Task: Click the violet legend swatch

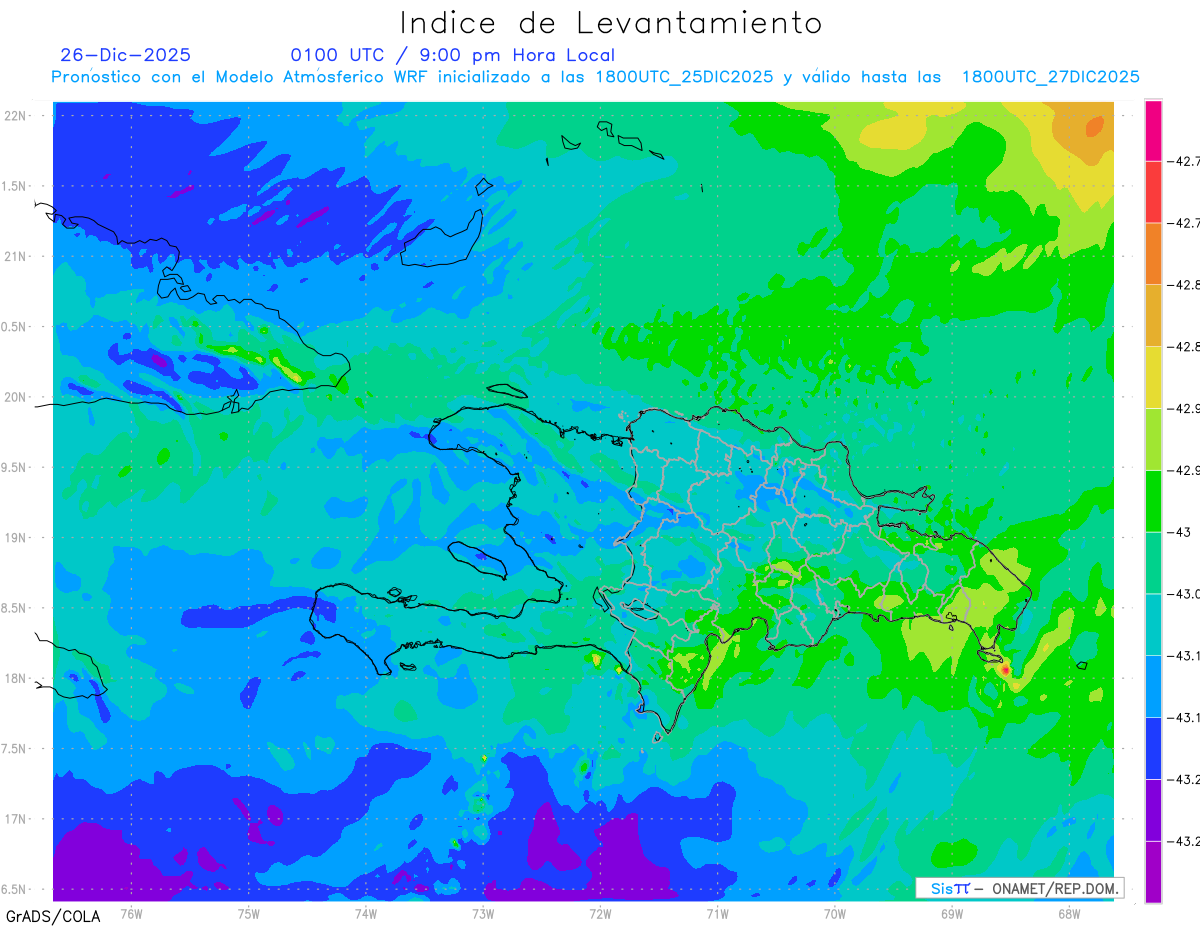Action: [1153, 810]
